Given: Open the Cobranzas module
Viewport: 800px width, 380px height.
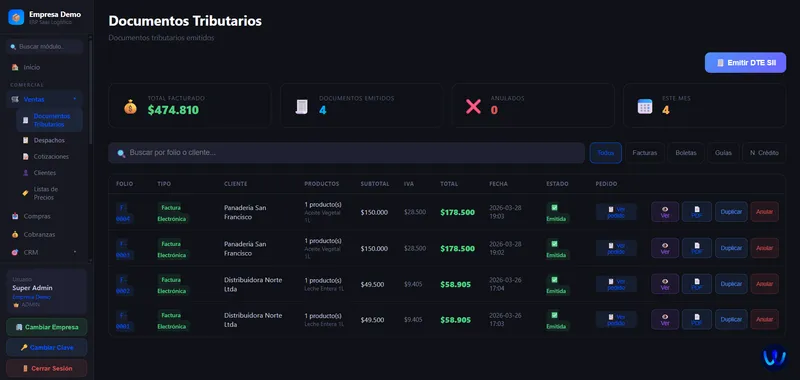Looking at the screenshot, I should point(39,235).
